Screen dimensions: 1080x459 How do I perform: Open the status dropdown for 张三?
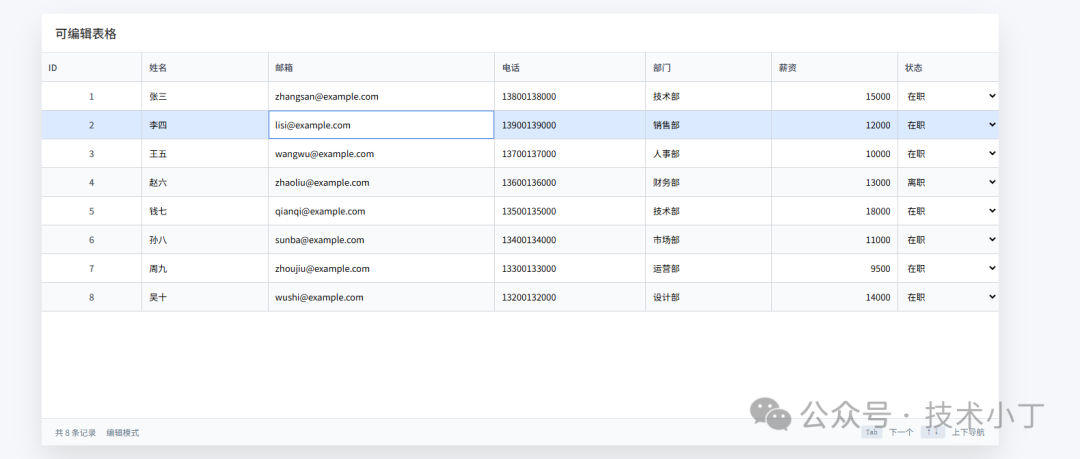(950, 96)
